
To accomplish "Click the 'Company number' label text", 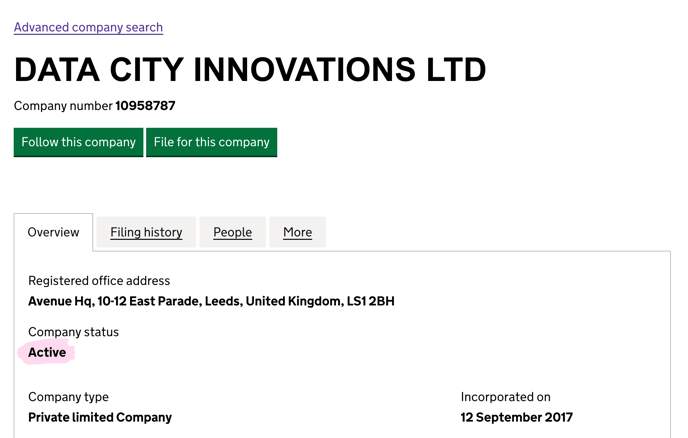I will click(x=63, y=106).
